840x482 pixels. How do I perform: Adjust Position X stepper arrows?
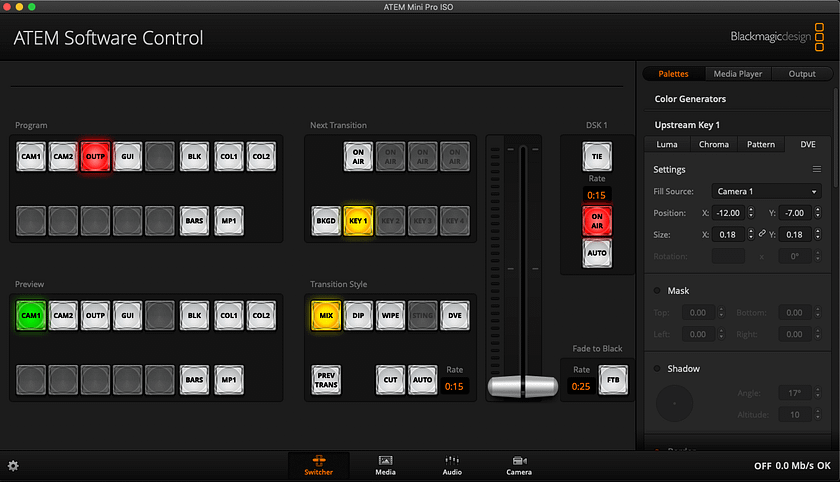[x=751, y=213]
